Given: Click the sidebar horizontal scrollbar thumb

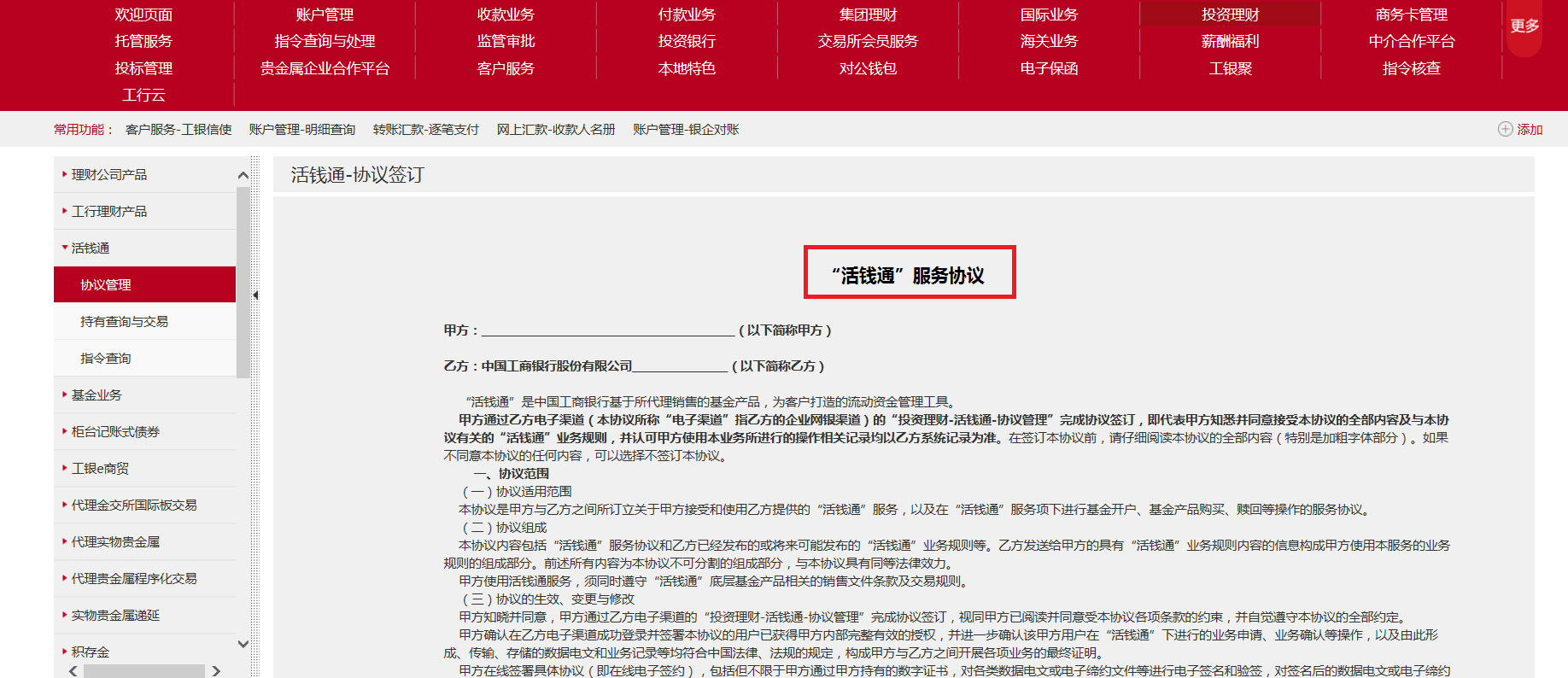Looking at the screenshot, I should [x=143, y=671].
